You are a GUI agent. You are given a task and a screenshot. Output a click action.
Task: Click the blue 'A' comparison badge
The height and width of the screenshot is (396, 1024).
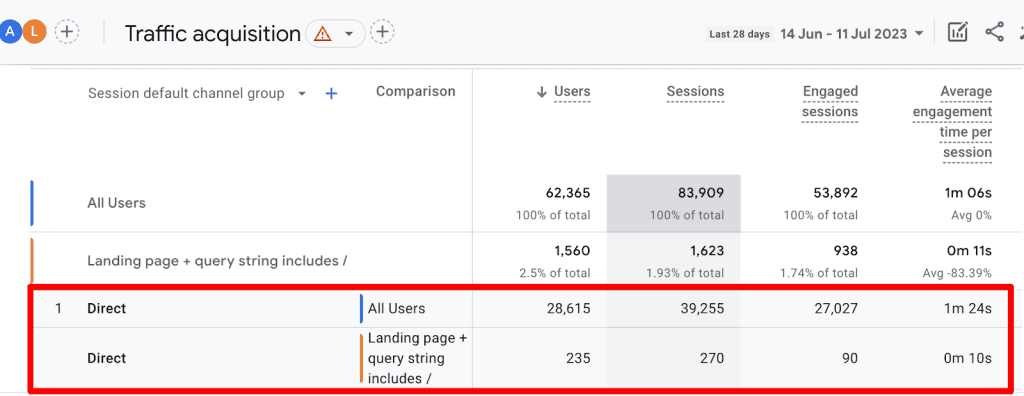pos(10,31)
